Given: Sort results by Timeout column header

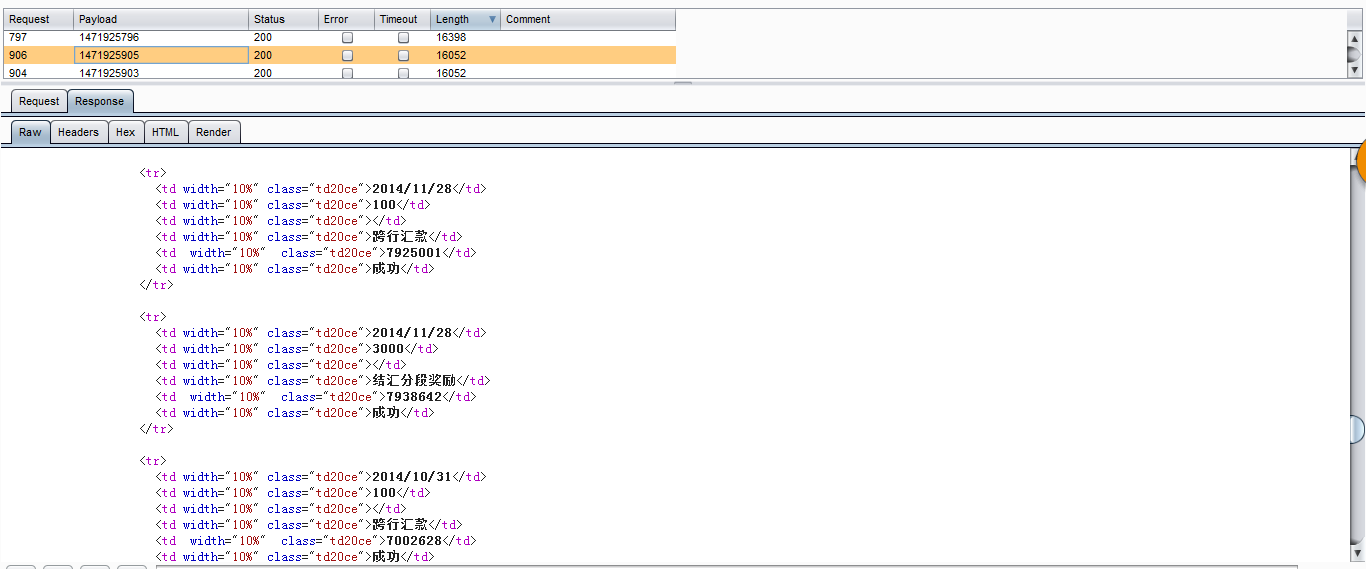Looking at the screenshot, I should (403, 19).
